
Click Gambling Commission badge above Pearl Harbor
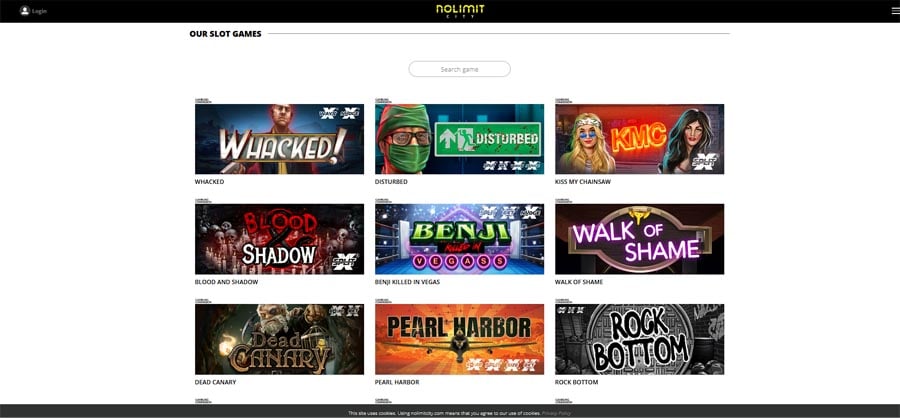(x=383, y=301)
